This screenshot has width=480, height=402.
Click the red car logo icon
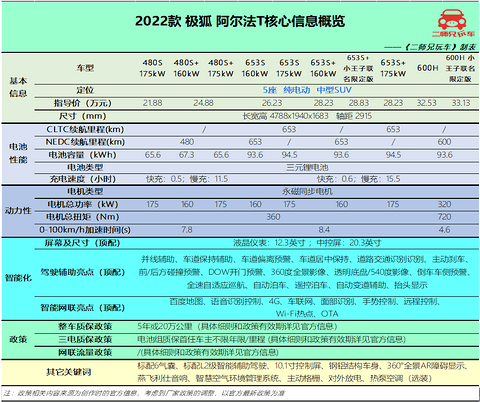(x=452, y=20)
